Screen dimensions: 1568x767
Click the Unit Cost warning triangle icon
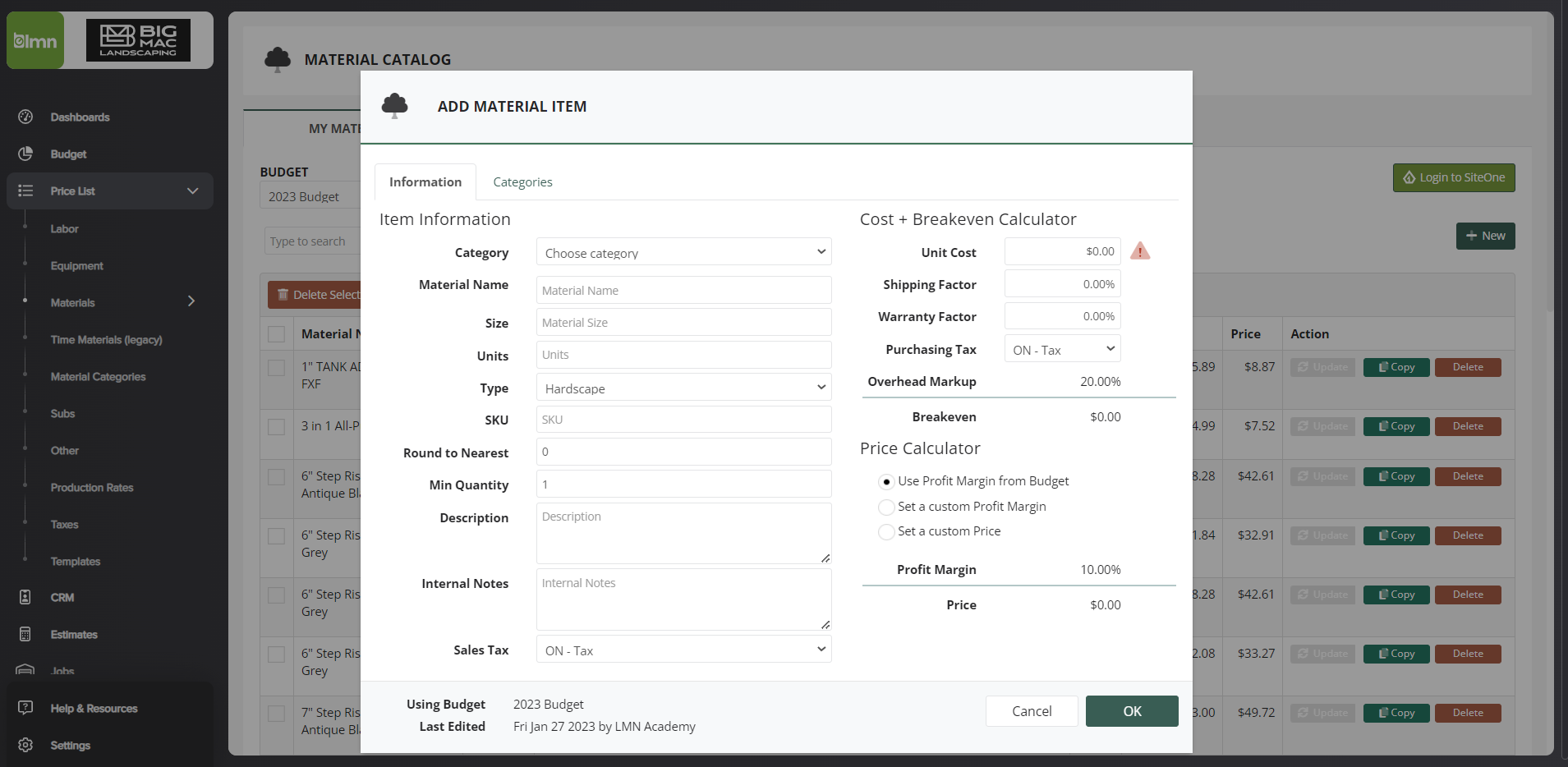pos(1140,251)
